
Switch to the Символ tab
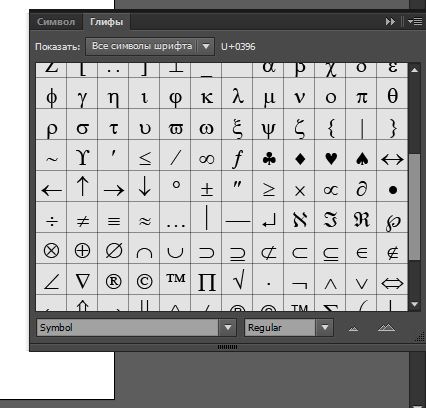point(56,22)
